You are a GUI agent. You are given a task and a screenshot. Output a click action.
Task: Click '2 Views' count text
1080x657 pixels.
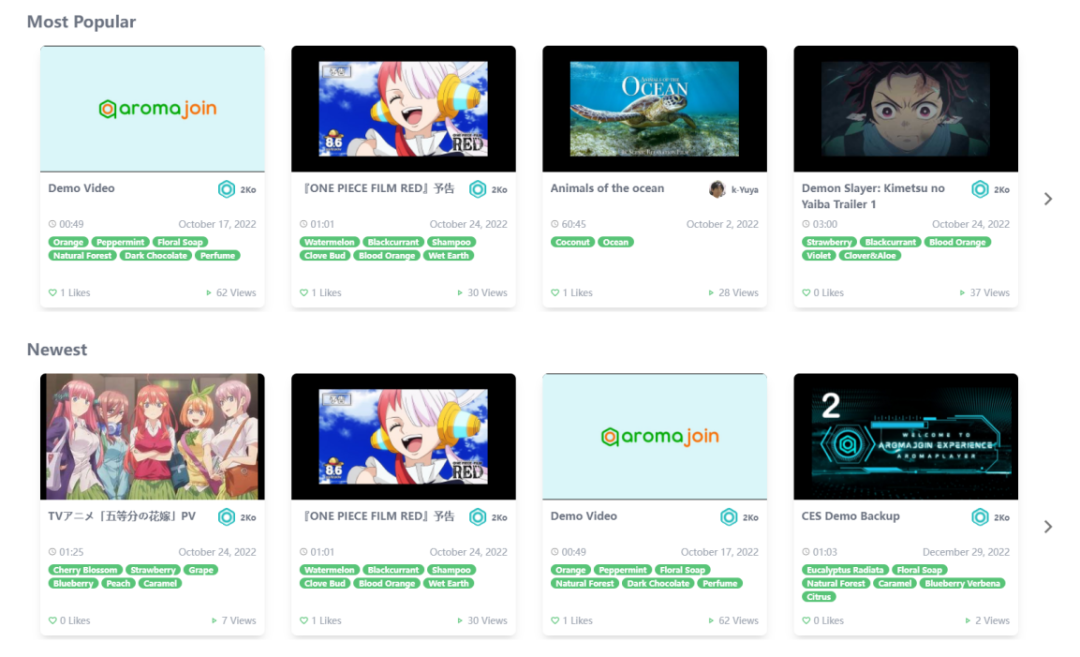tap(993, 620)
